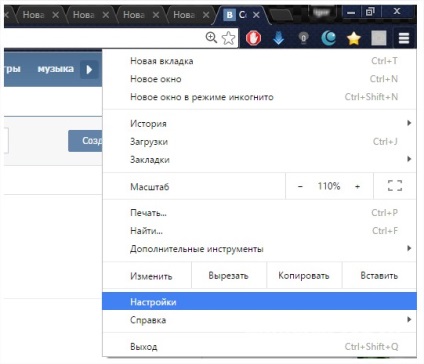Click the yellow star extension icon
This screenshot has width=424, height=364.
tap(354, 39)
